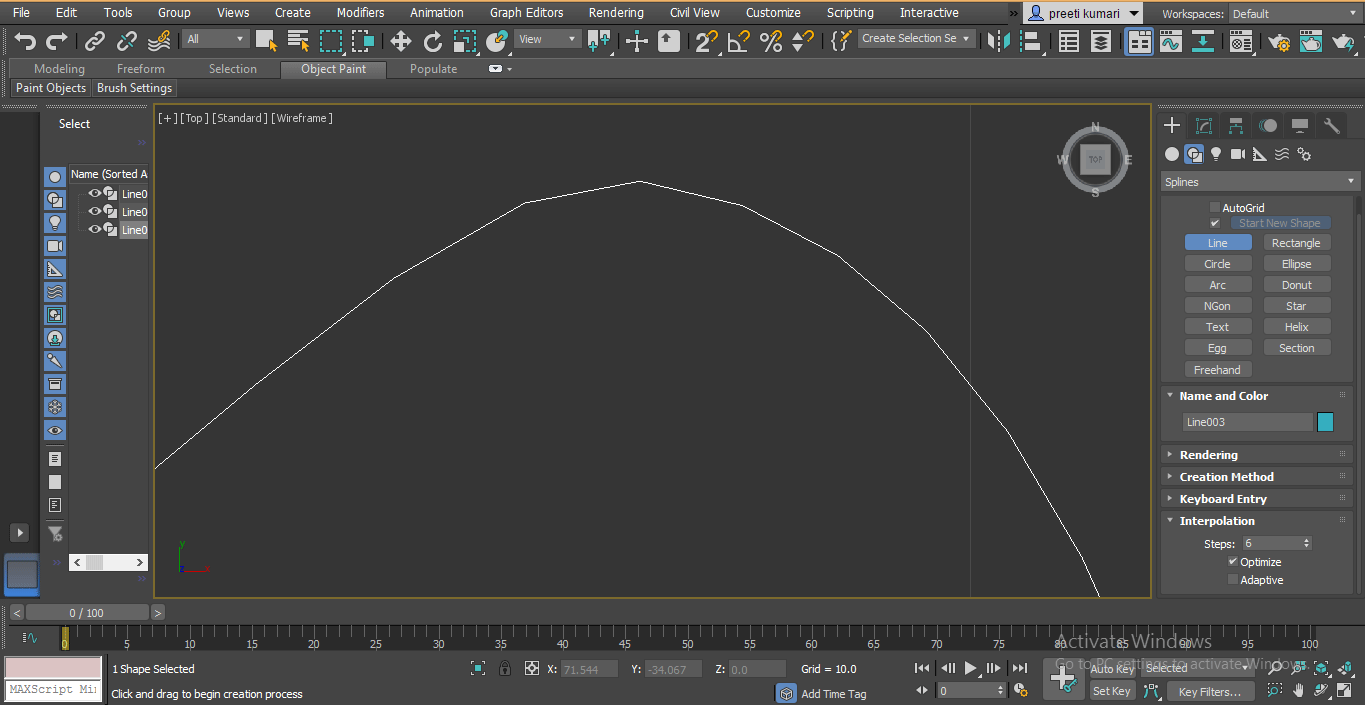Screen dimensions: 1365x705
Task: Click the Shapes category icon in Create panel
Action: pyautogui.click(x=1193, y=154)
